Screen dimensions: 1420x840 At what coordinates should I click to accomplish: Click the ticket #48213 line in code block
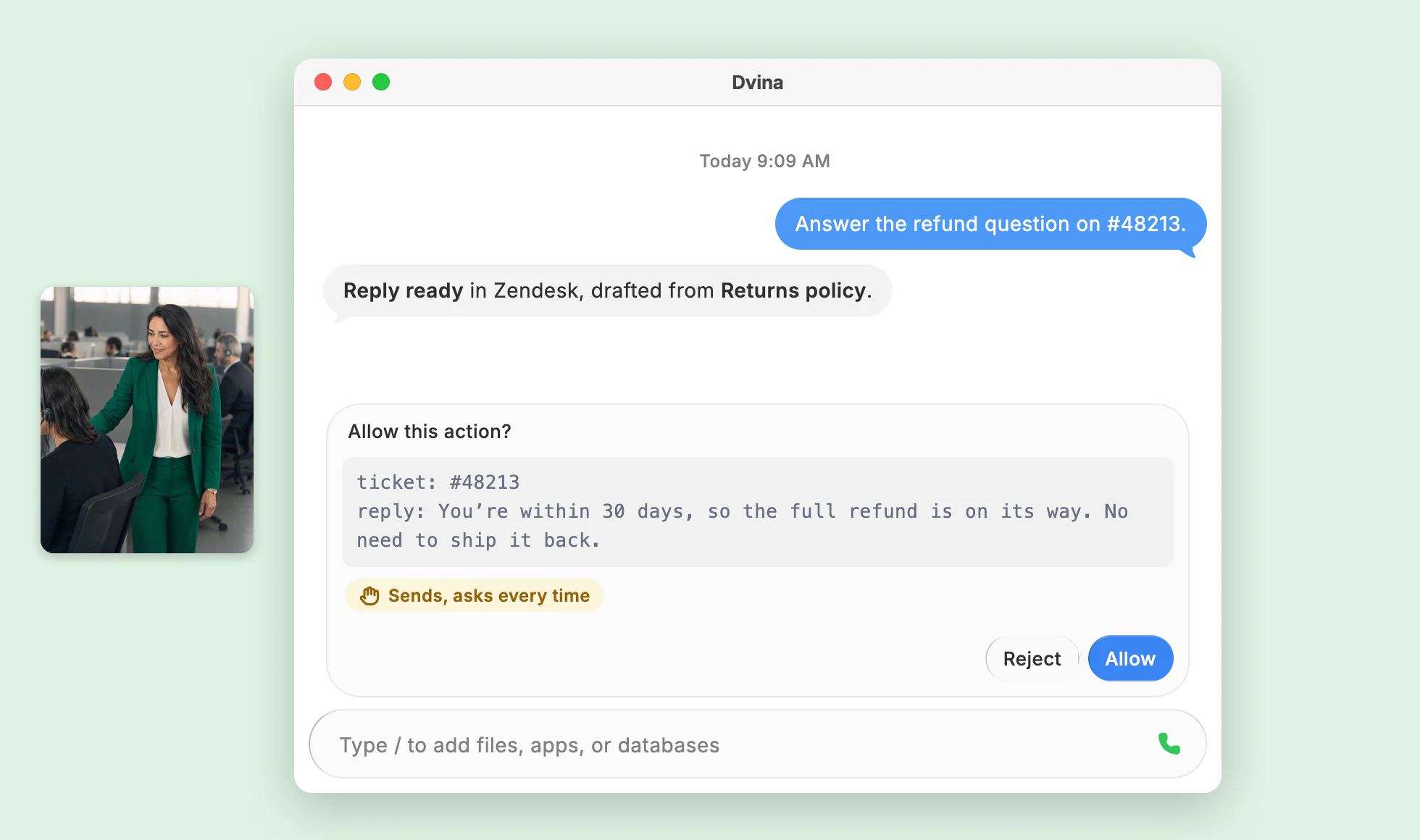pos(438,482)
